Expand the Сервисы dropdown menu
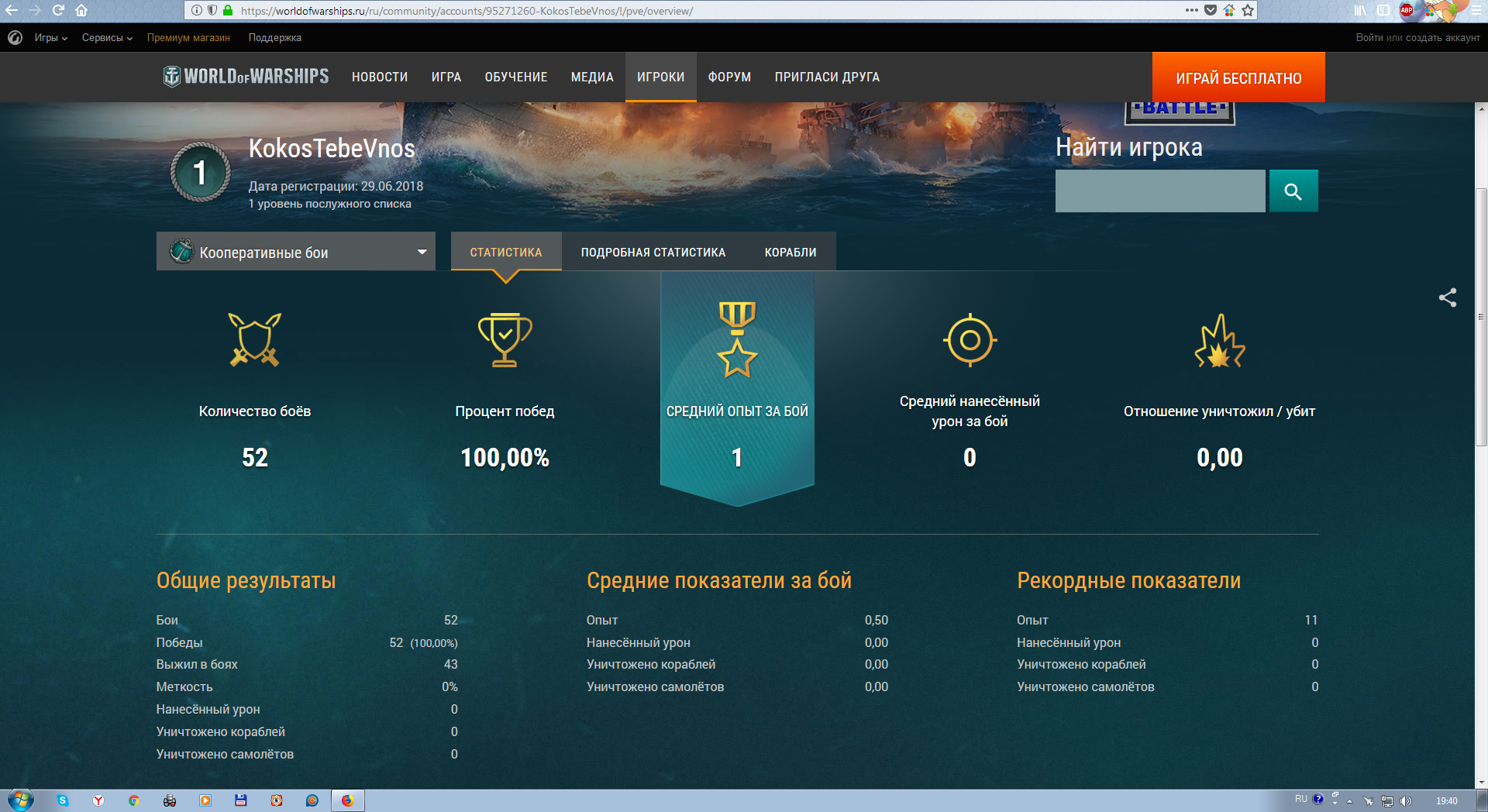1488x812 pixels. [x=108, y=37]
